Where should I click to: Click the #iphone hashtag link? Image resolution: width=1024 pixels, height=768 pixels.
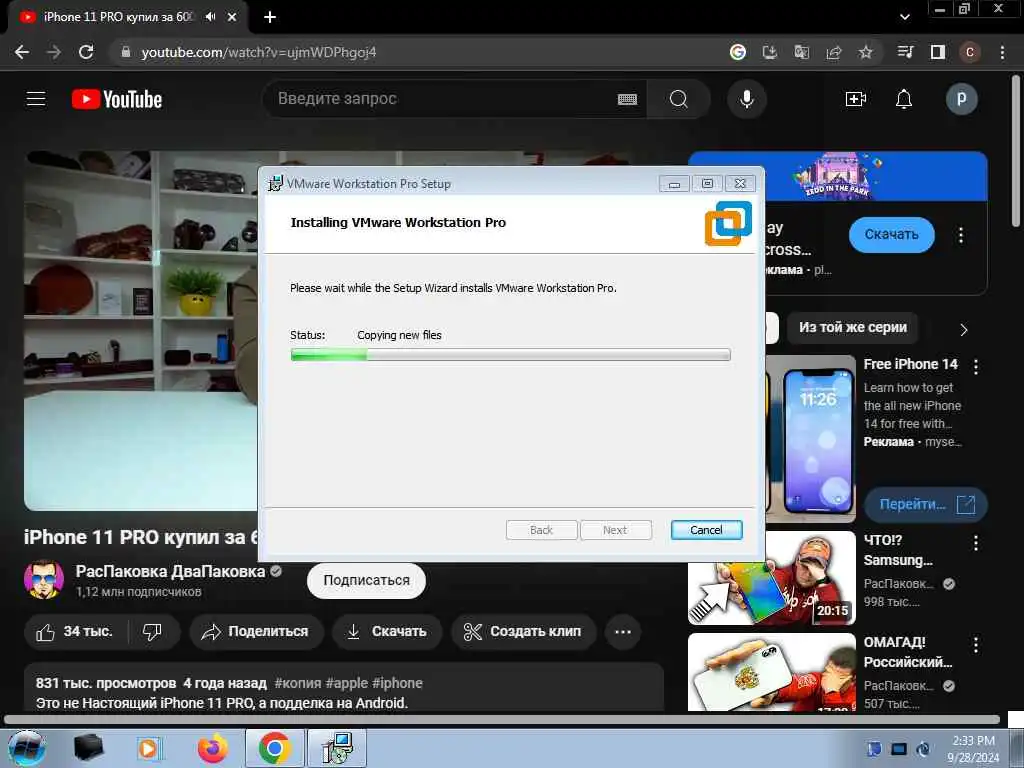[397, 683]
